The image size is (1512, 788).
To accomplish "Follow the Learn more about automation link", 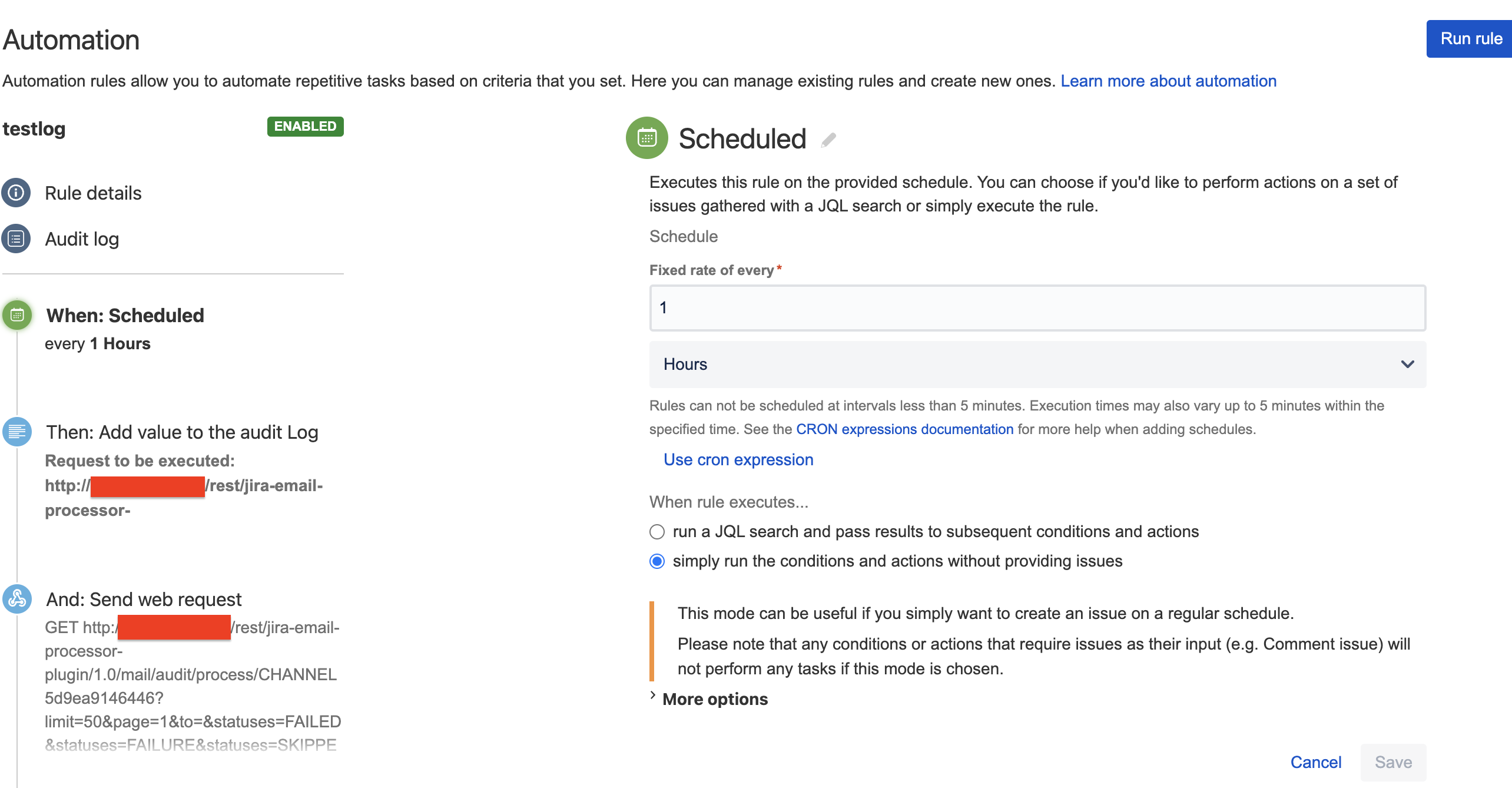I will tap(1168, 81).
